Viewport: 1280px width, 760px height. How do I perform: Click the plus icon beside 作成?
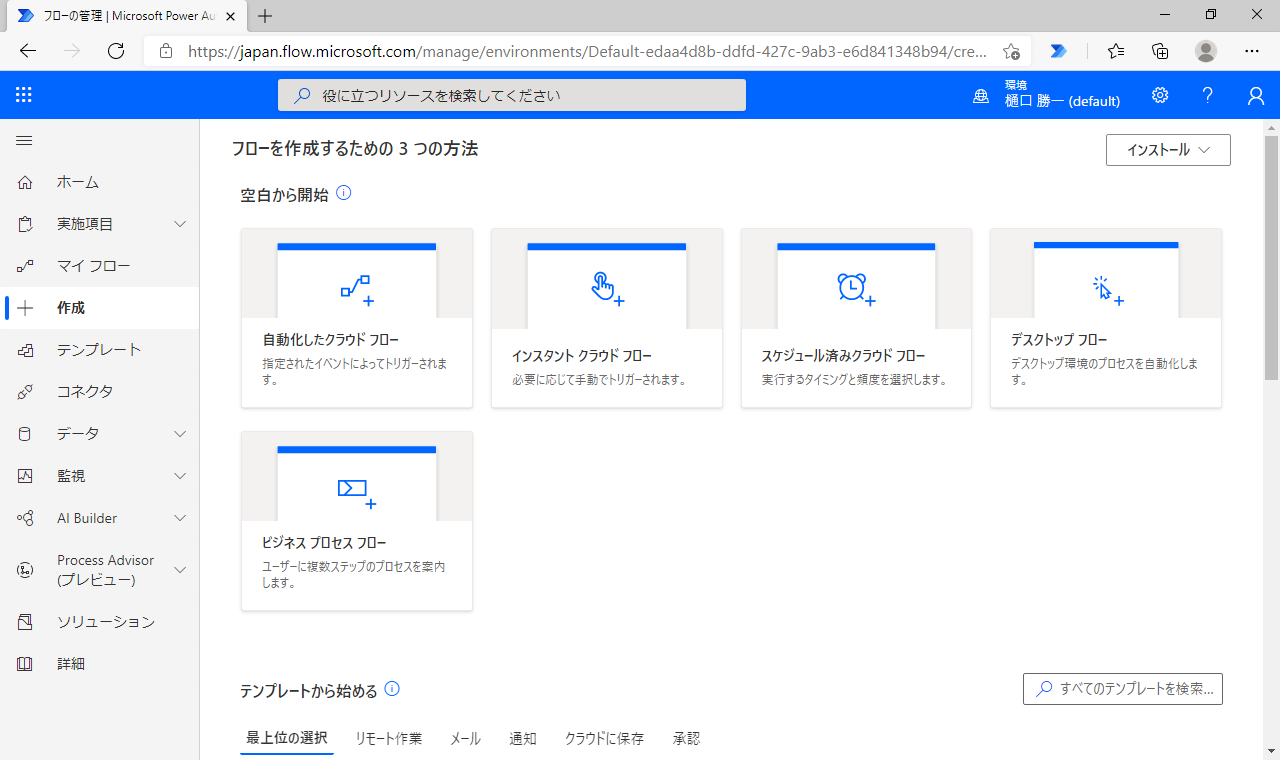25,308
